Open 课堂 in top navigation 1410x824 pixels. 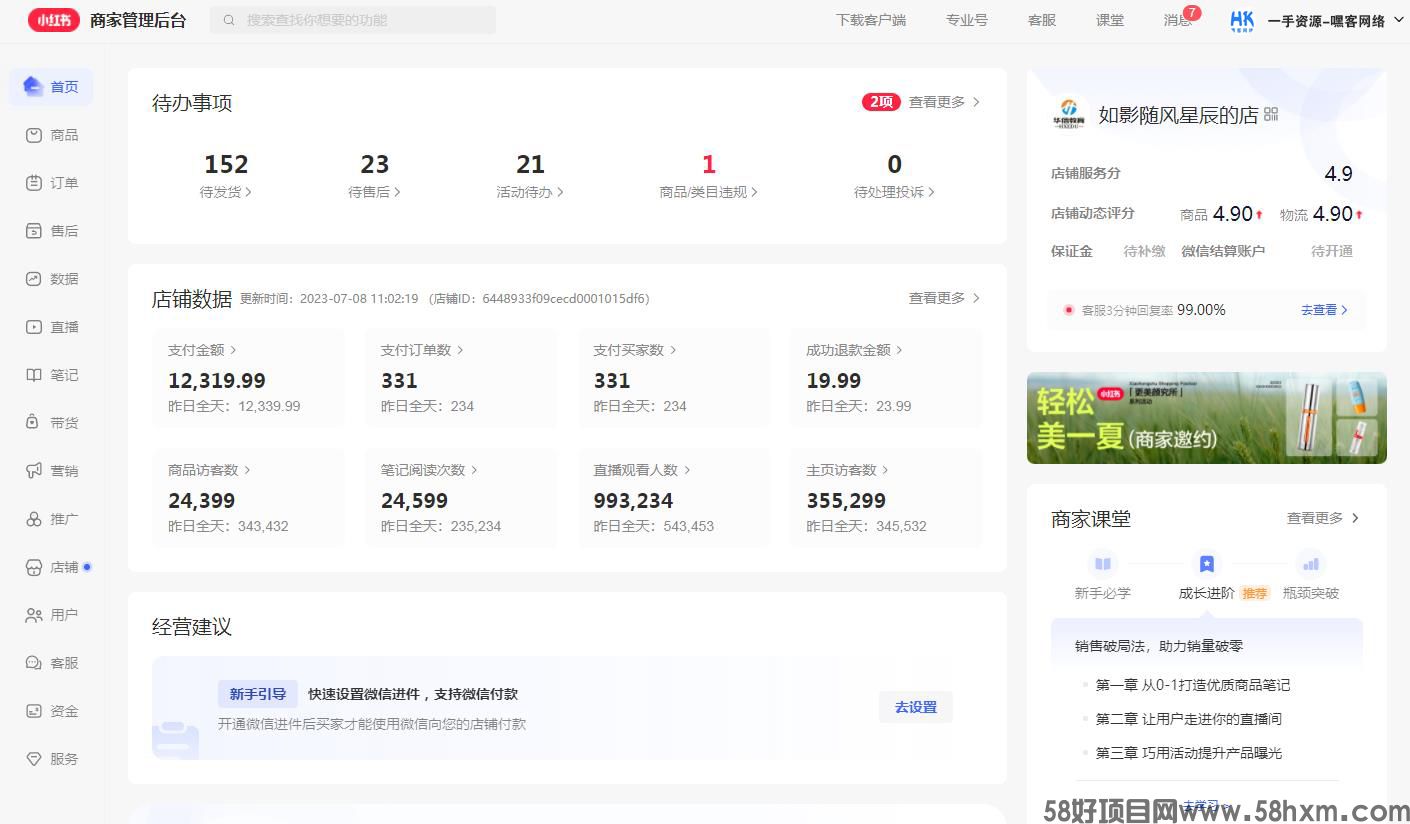pos(1110,20)
